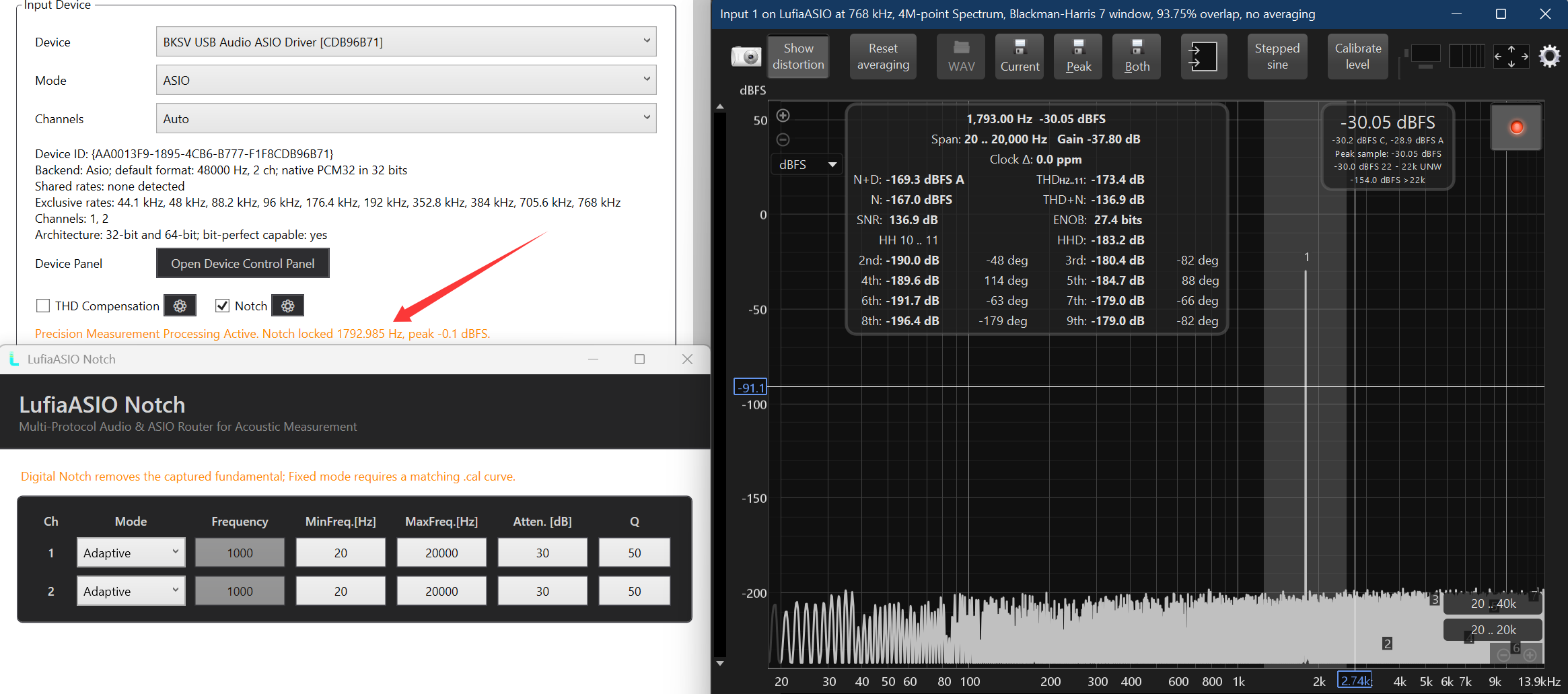The image size is (1568, 694).
Task: Click the fundamental marker labeled 1
Action: tap(1306, 257)
